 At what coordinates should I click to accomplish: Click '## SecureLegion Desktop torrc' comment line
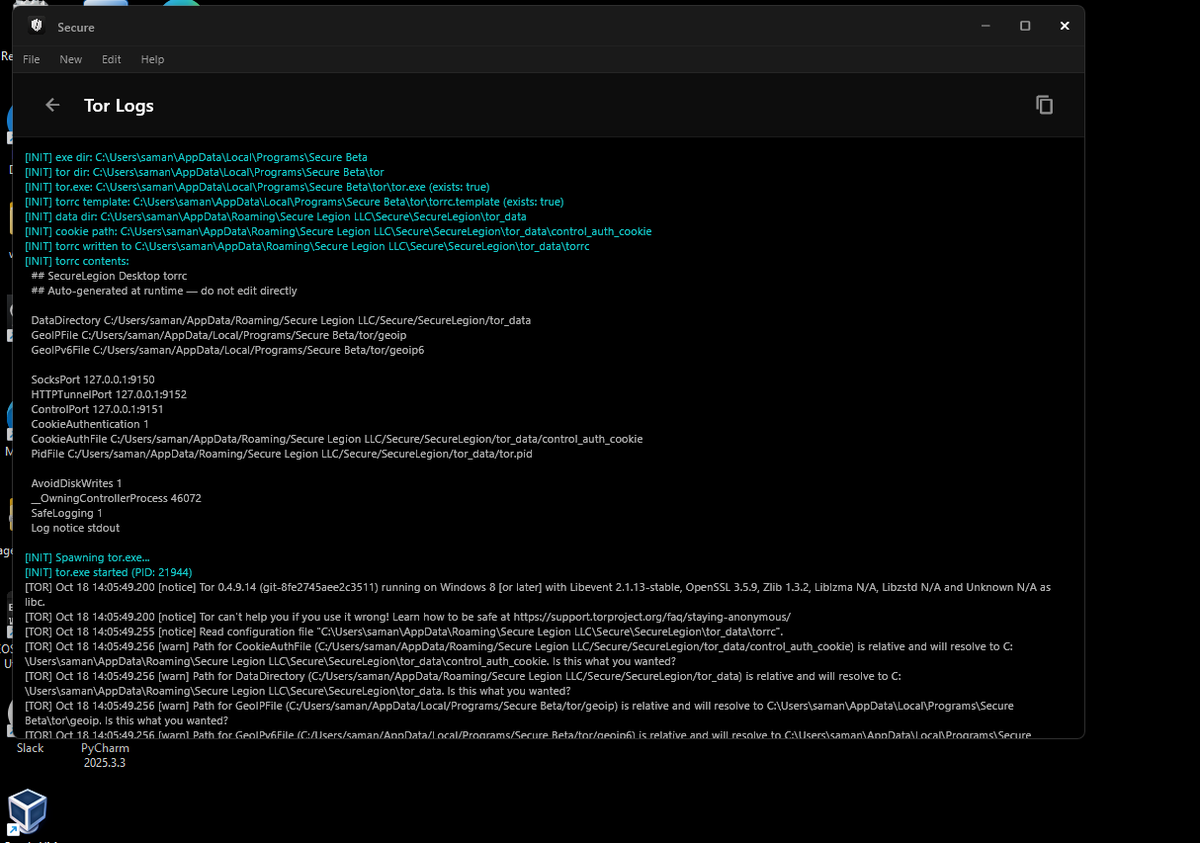point(109,276)
